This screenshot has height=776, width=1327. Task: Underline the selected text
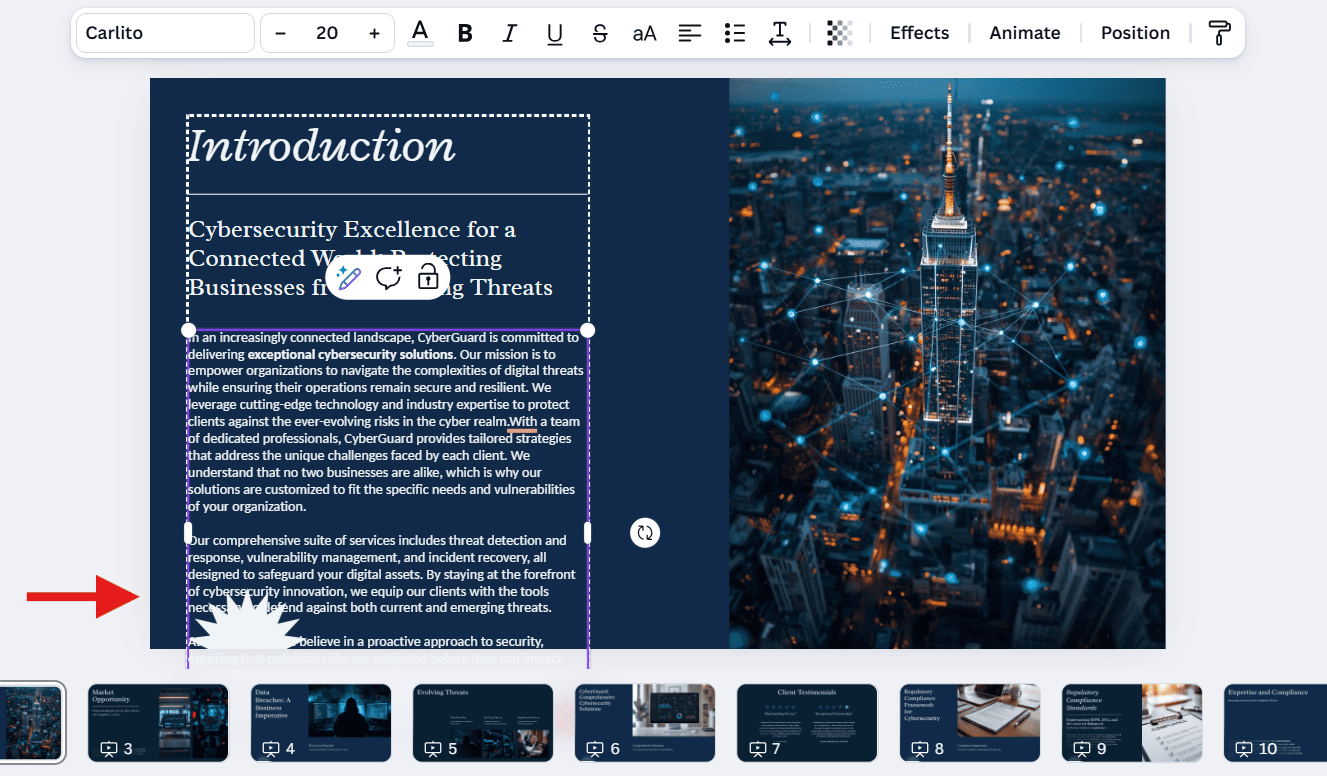click(x=554, y=33)
